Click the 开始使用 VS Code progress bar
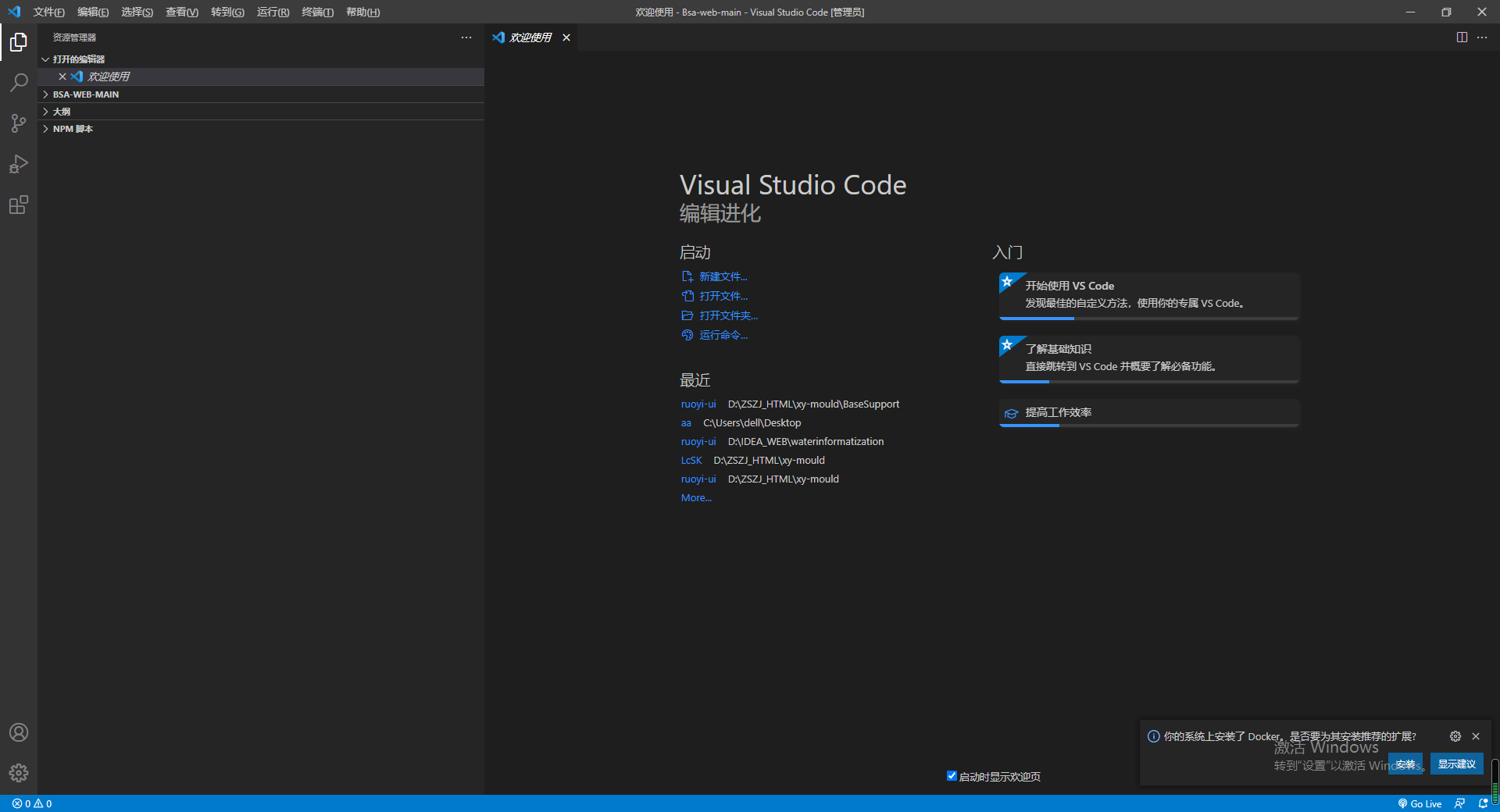The height and width of the screenshot is (812, 1500). click(1149, 319)
